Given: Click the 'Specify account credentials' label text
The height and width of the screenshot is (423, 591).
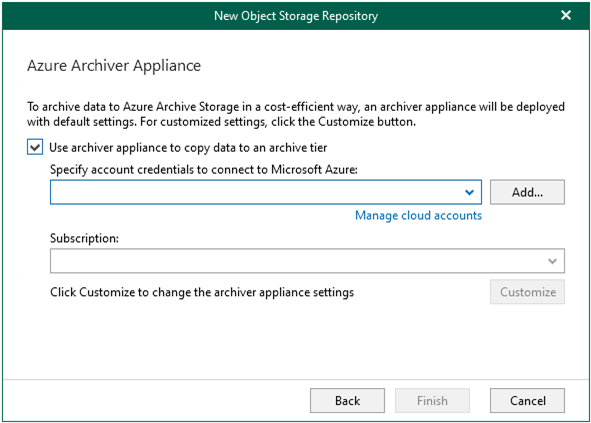Looking at the screenshot, I should (204, 170).
